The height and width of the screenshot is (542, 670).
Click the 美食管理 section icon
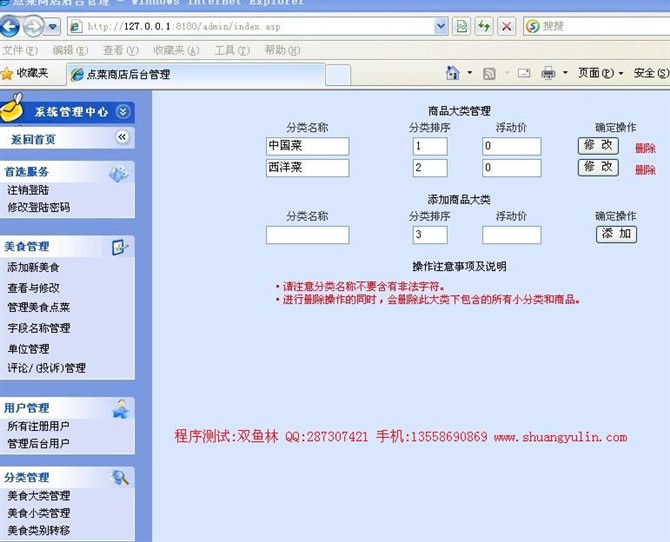[x=119, y=247]
